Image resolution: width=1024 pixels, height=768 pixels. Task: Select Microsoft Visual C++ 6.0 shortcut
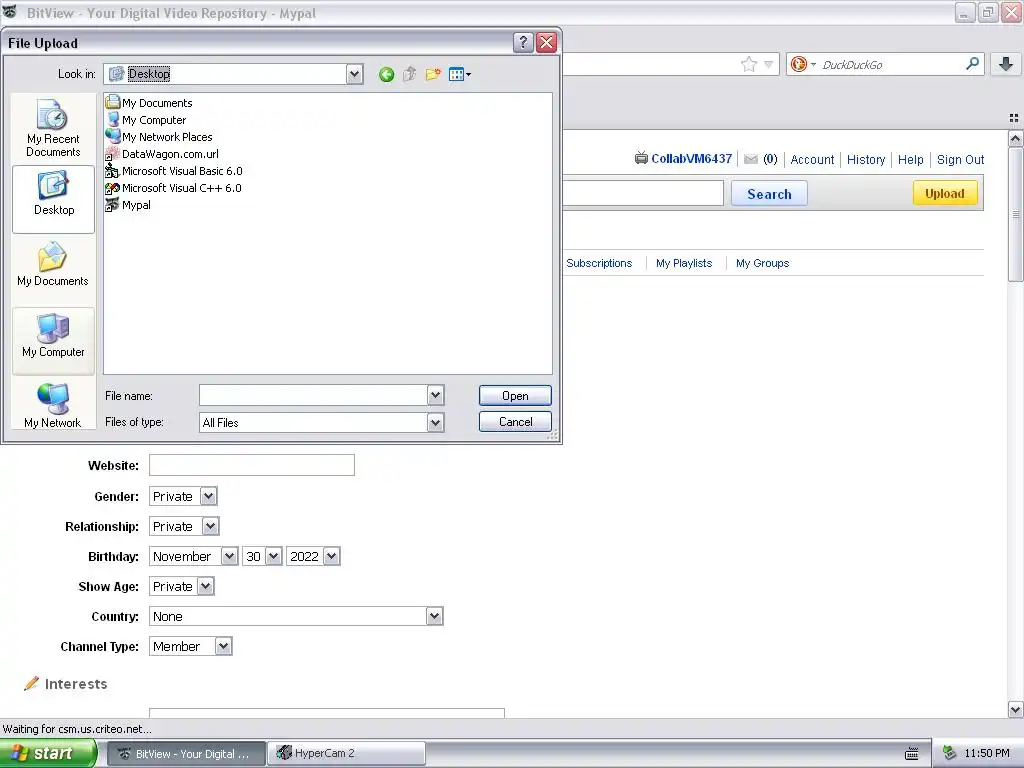coord(173,187)
